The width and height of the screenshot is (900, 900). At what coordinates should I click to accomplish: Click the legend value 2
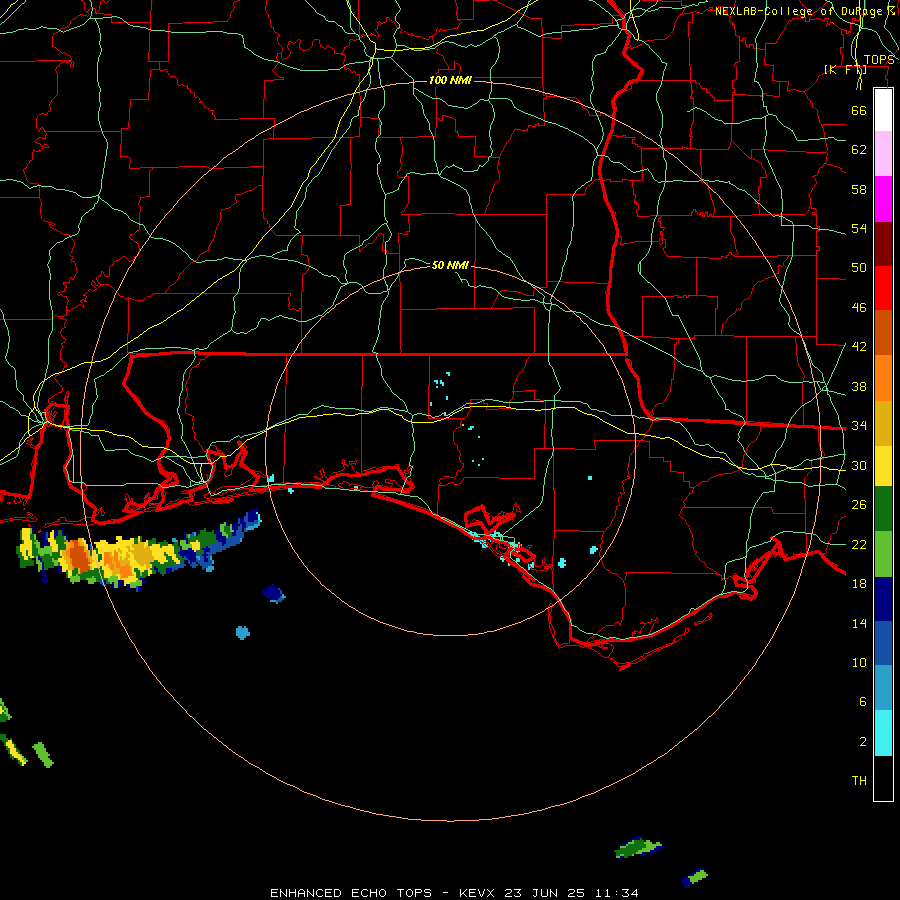863,742
